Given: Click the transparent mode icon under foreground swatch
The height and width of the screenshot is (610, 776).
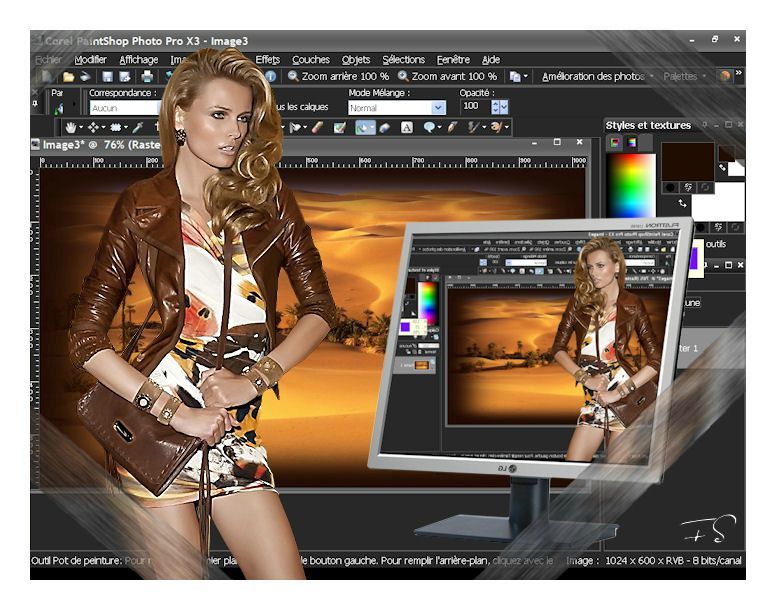Looking at the screenshot, I should tap(705, 187).
